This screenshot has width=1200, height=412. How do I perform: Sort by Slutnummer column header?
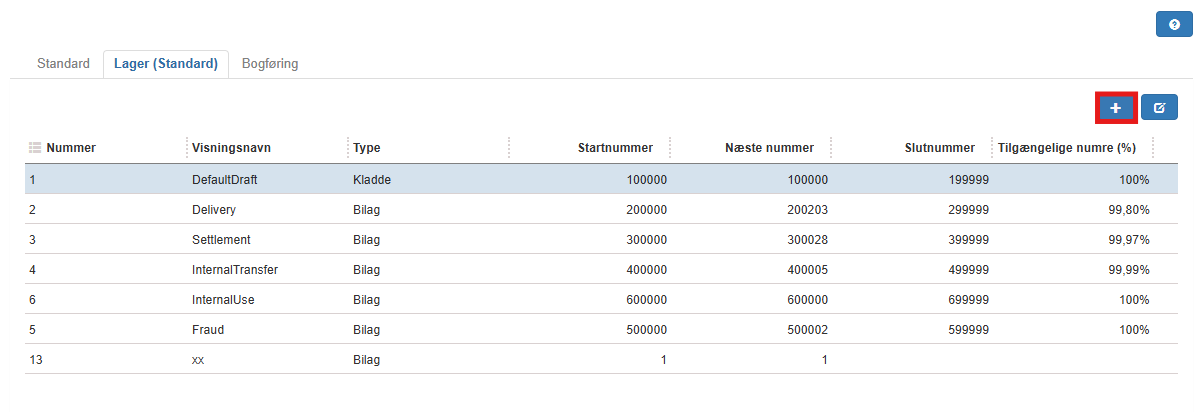point(939,148)
